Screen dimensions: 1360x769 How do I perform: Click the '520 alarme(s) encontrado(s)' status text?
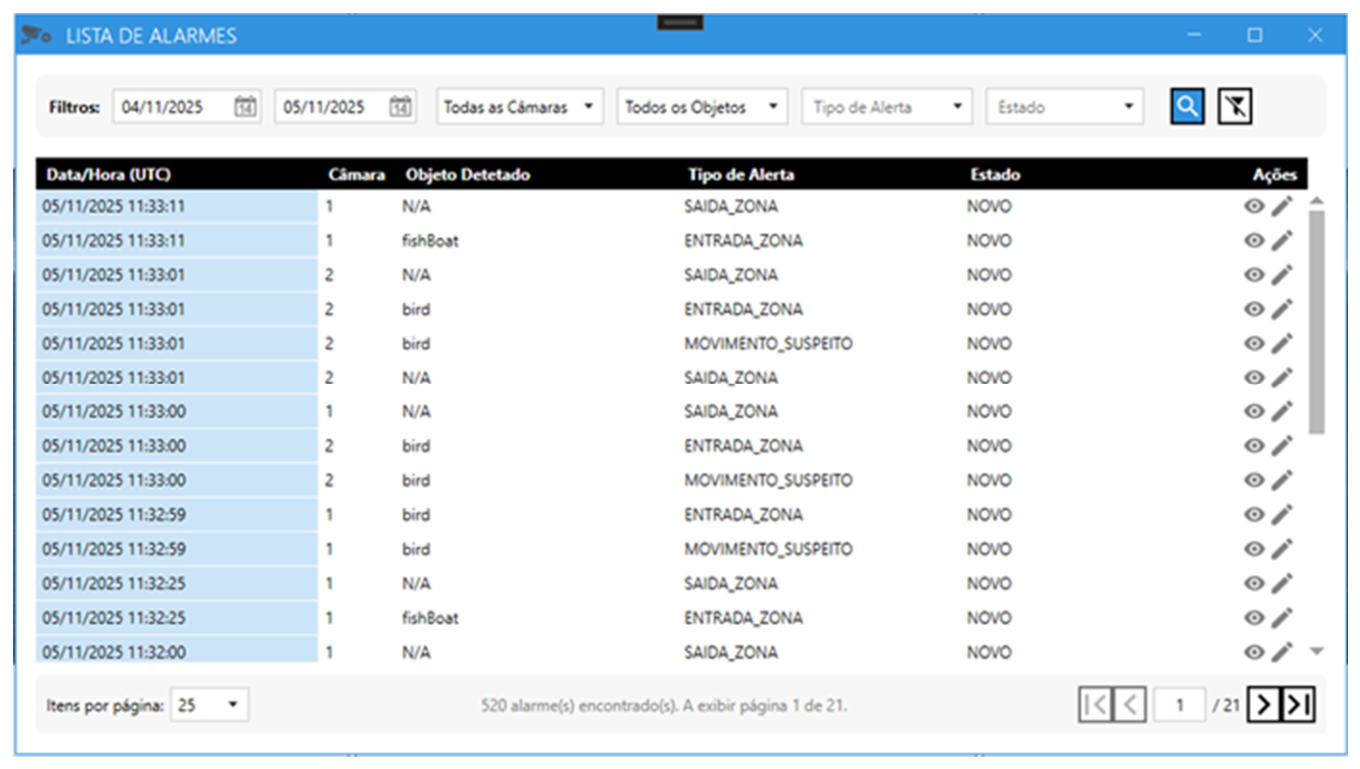coord(664,705)
